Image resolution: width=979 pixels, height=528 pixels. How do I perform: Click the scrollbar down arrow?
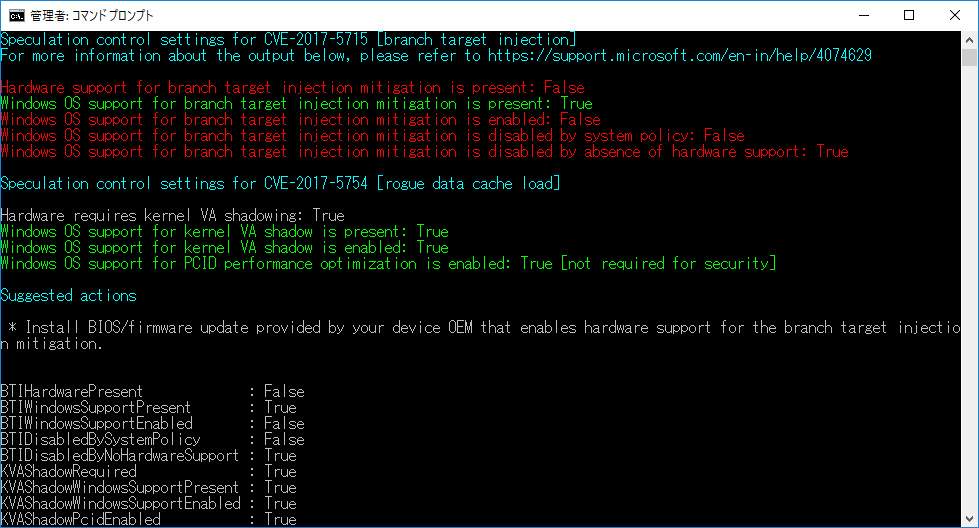coord(969,518)
